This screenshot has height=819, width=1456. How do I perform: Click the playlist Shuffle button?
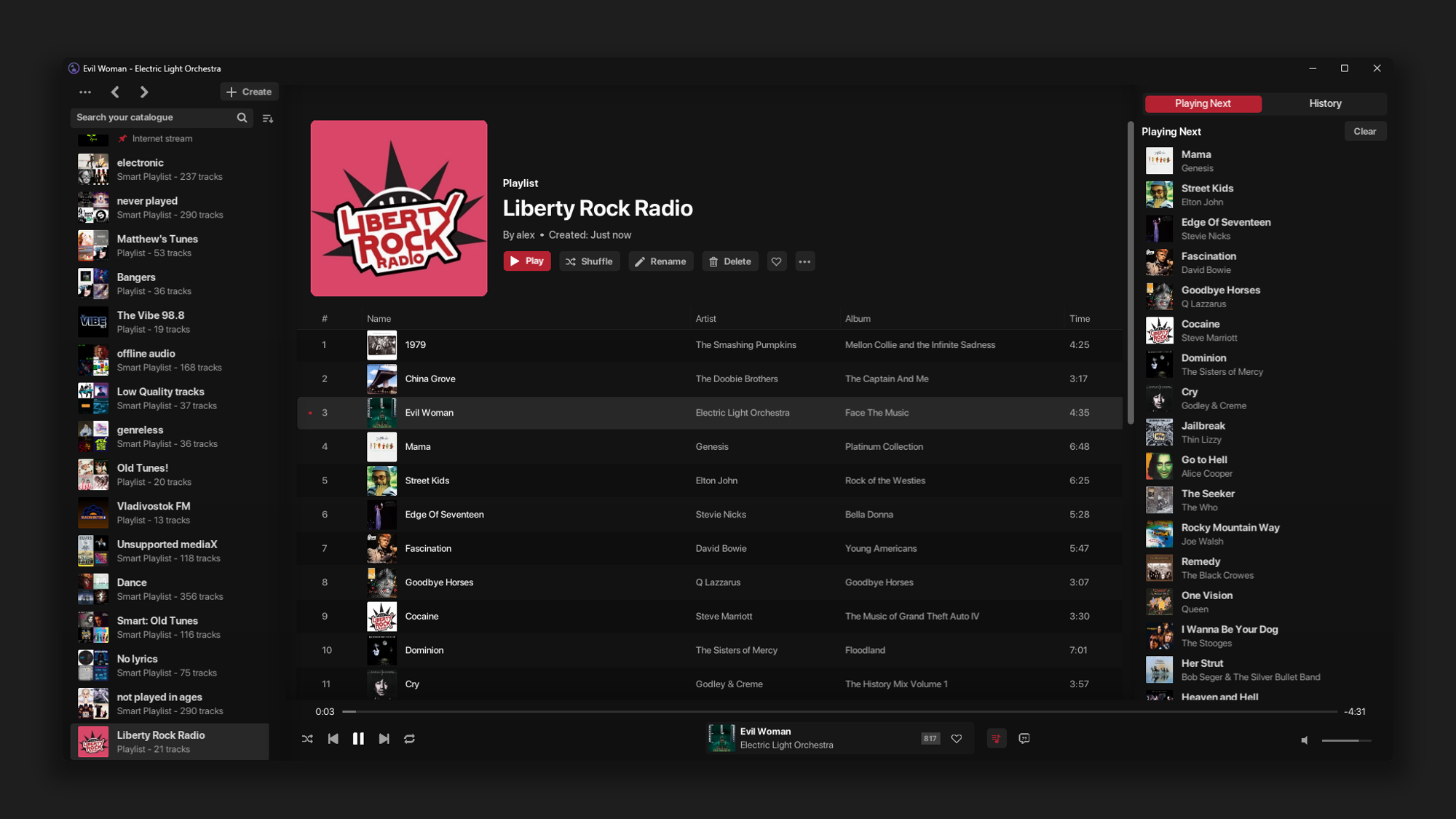(x=589, y=261)
